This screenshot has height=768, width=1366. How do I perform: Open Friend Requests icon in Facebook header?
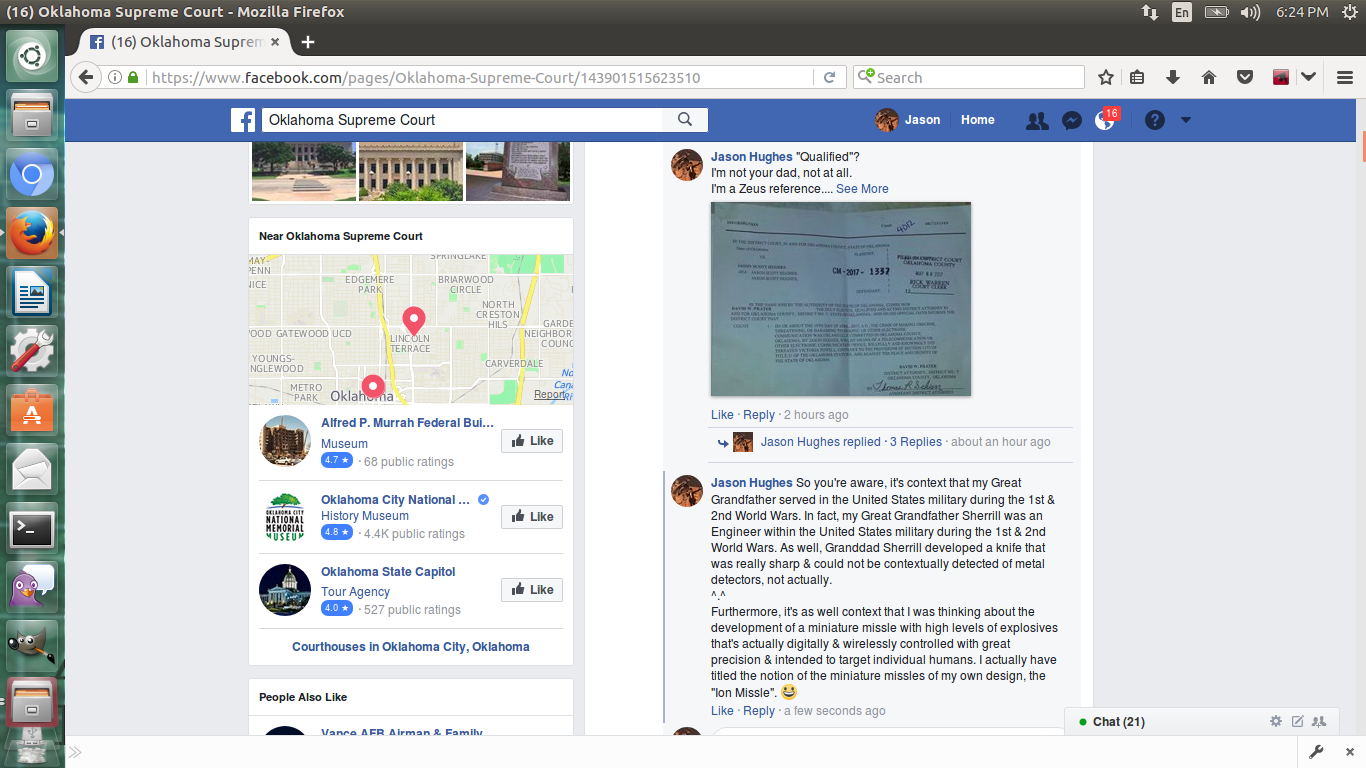pyautogui.click(x=1037, y=120)
